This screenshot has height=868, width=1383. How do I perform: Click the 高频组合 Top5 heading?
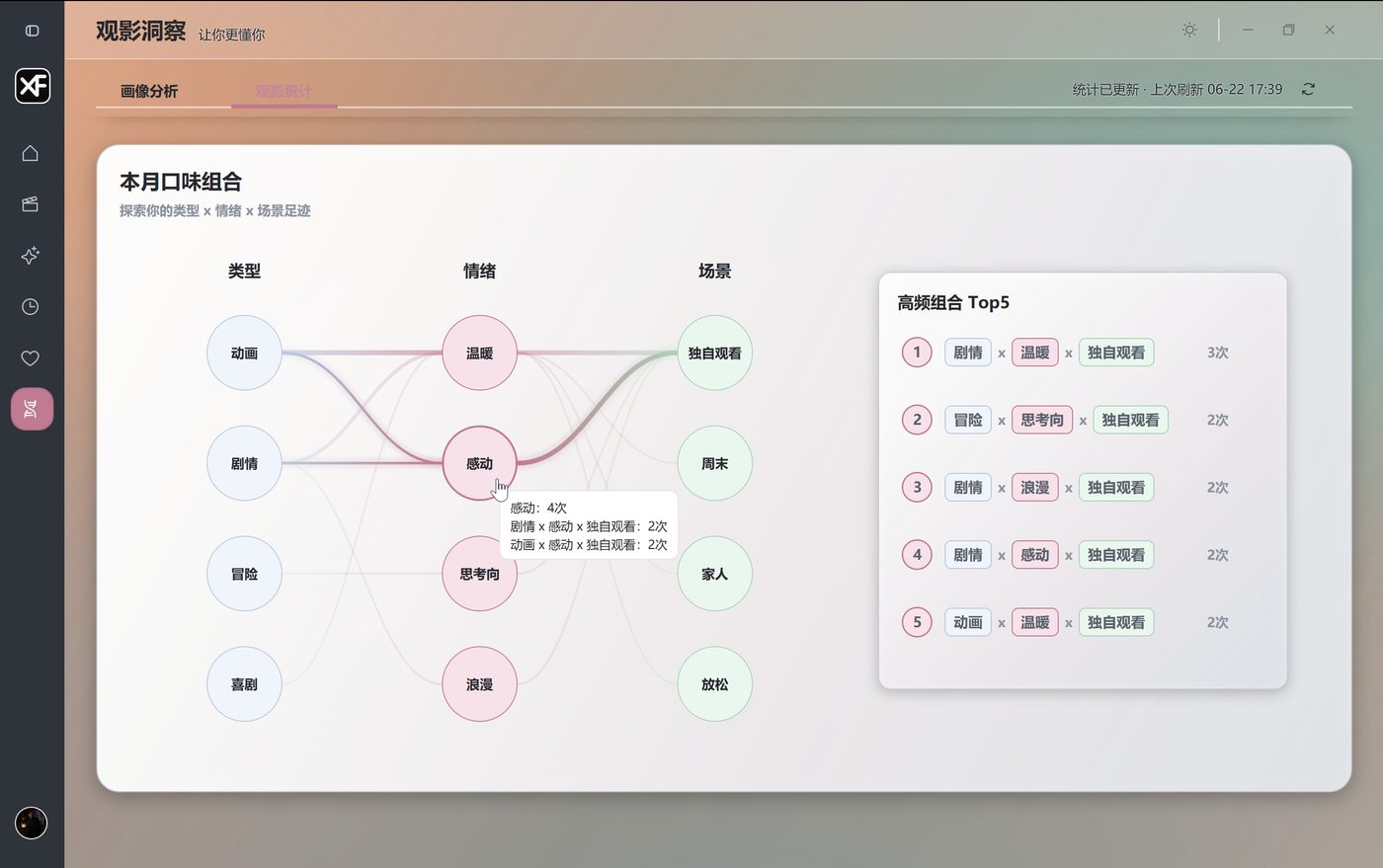953,302
